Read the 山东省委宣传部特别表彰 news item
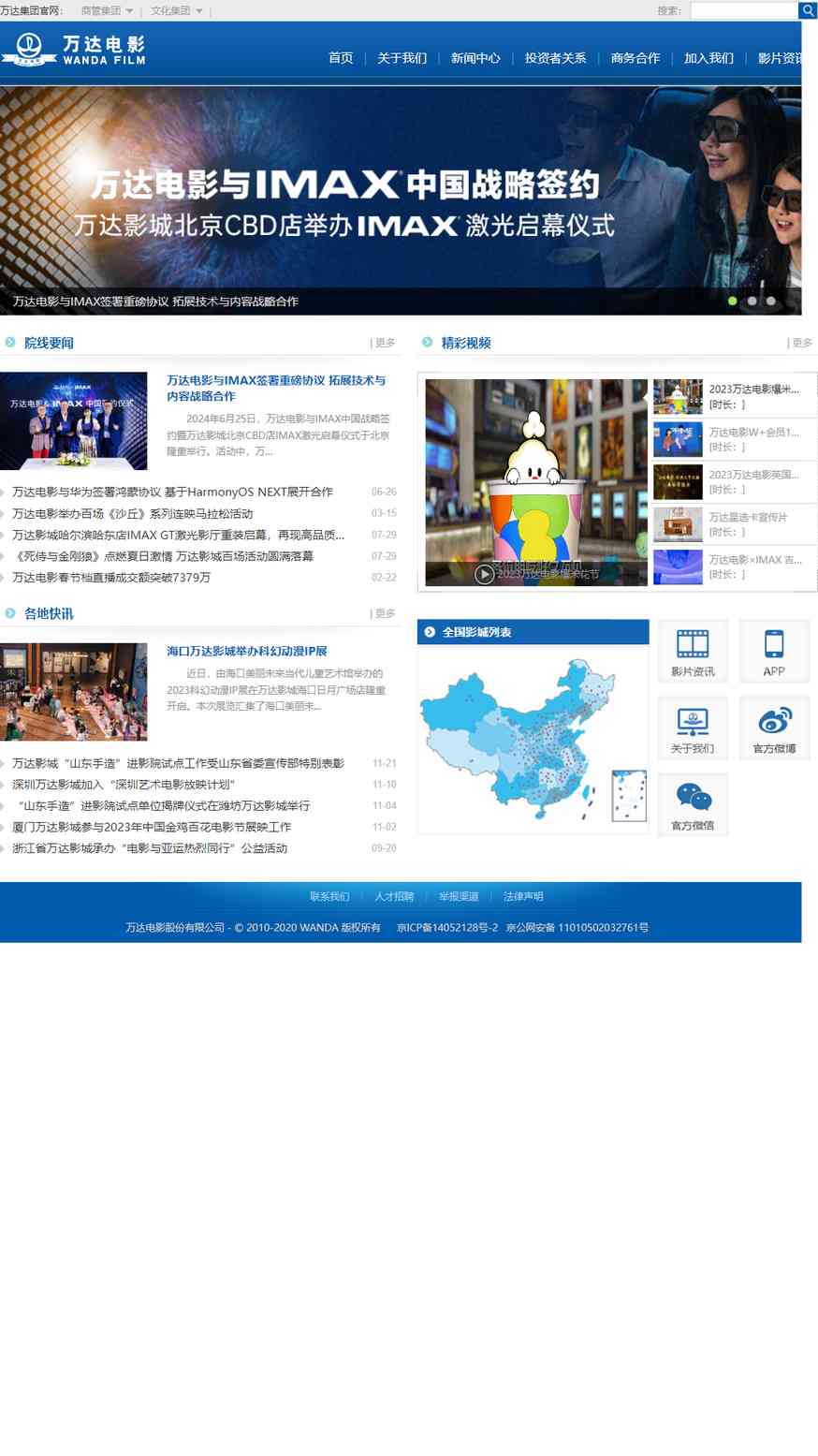Viewport: 818px width, 1456px height. (x=178, y=763)
